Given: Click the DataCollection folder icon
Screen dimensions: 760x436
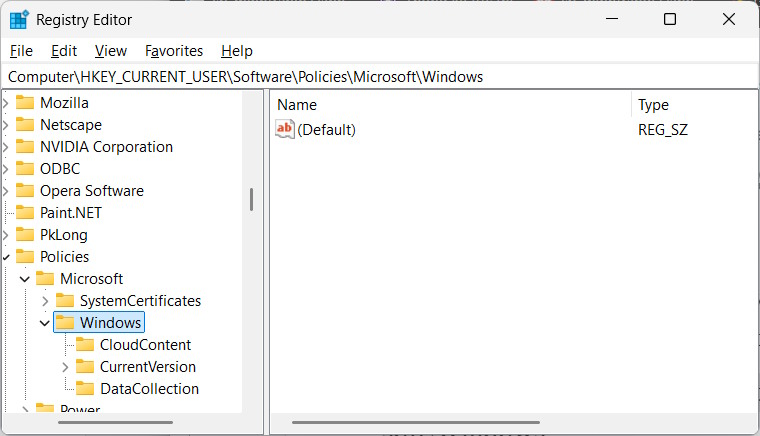Looking at the screenshot, I should point(85,389).
